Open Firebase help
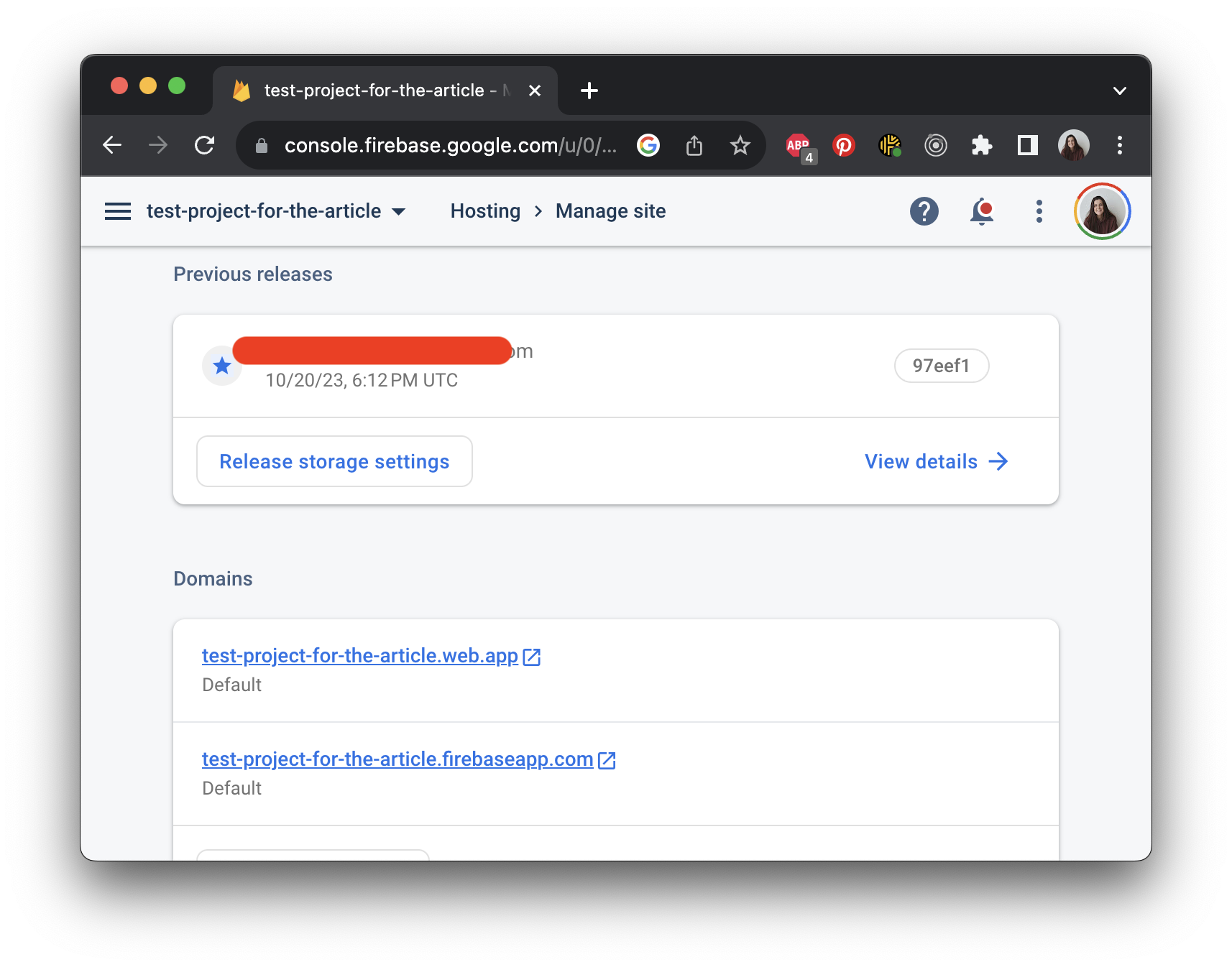This screenshot has width=1232, height=967. (x=924, y=211)
